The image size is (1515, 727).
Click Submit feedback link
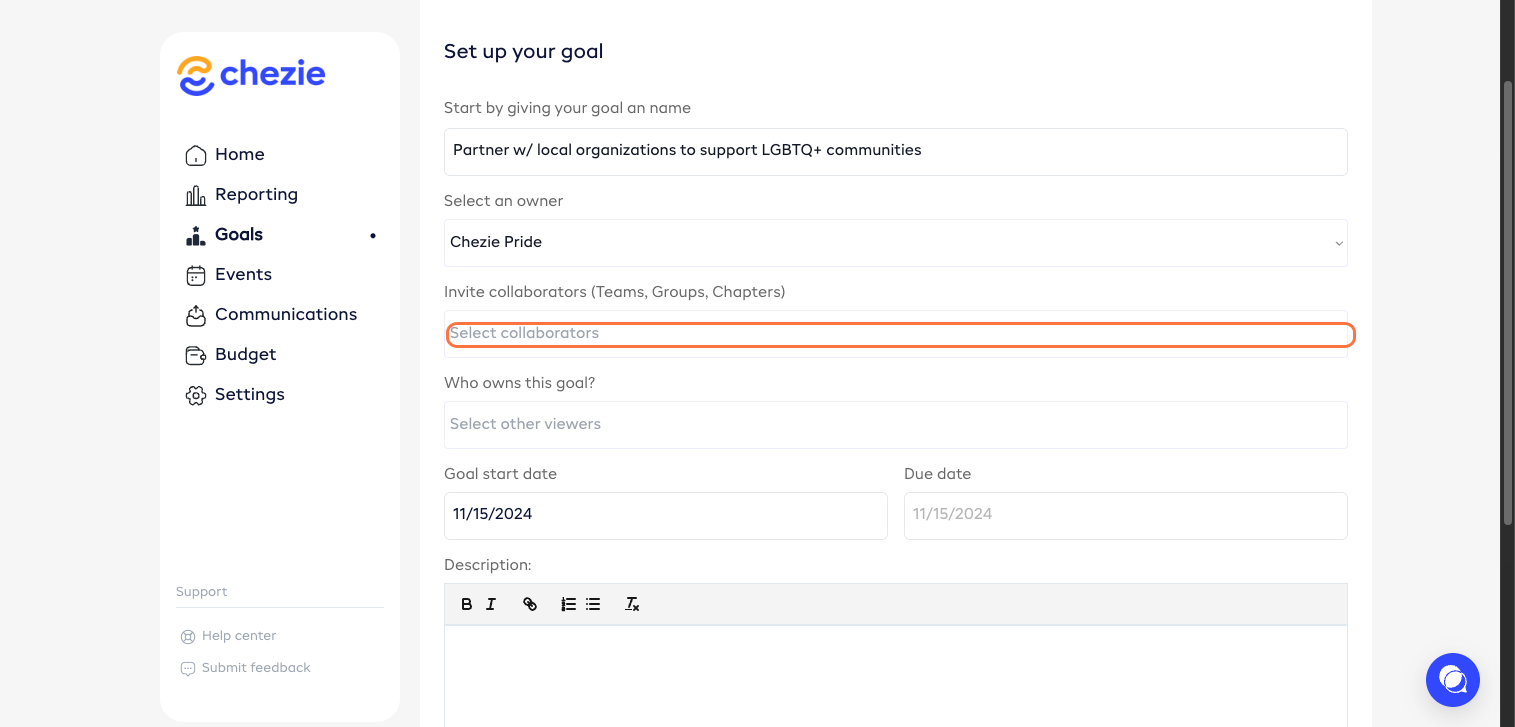[x=256, y=668]
